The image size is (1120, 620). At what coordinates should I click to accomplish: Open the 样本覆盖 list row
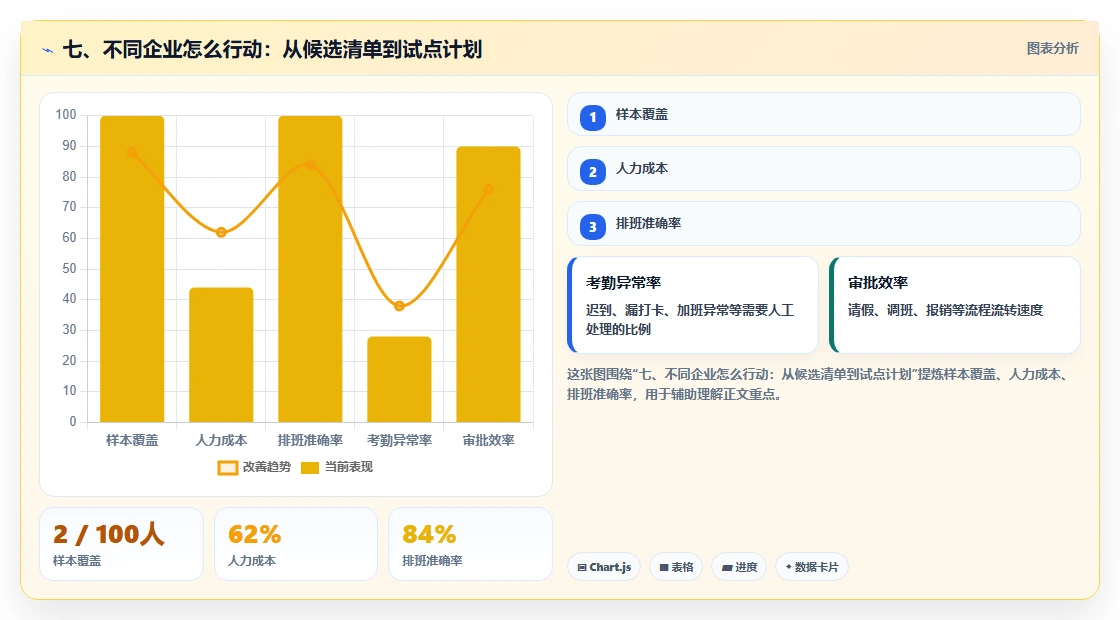[824, 114]
